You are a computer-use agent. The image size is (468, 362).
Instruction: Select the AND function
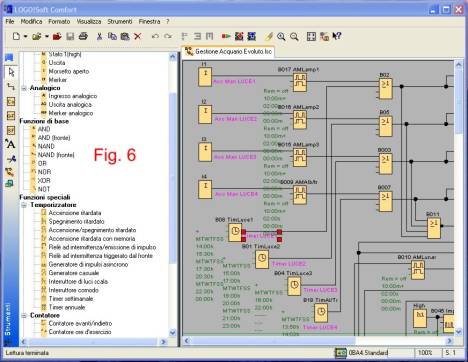click(x=44, y=129)
